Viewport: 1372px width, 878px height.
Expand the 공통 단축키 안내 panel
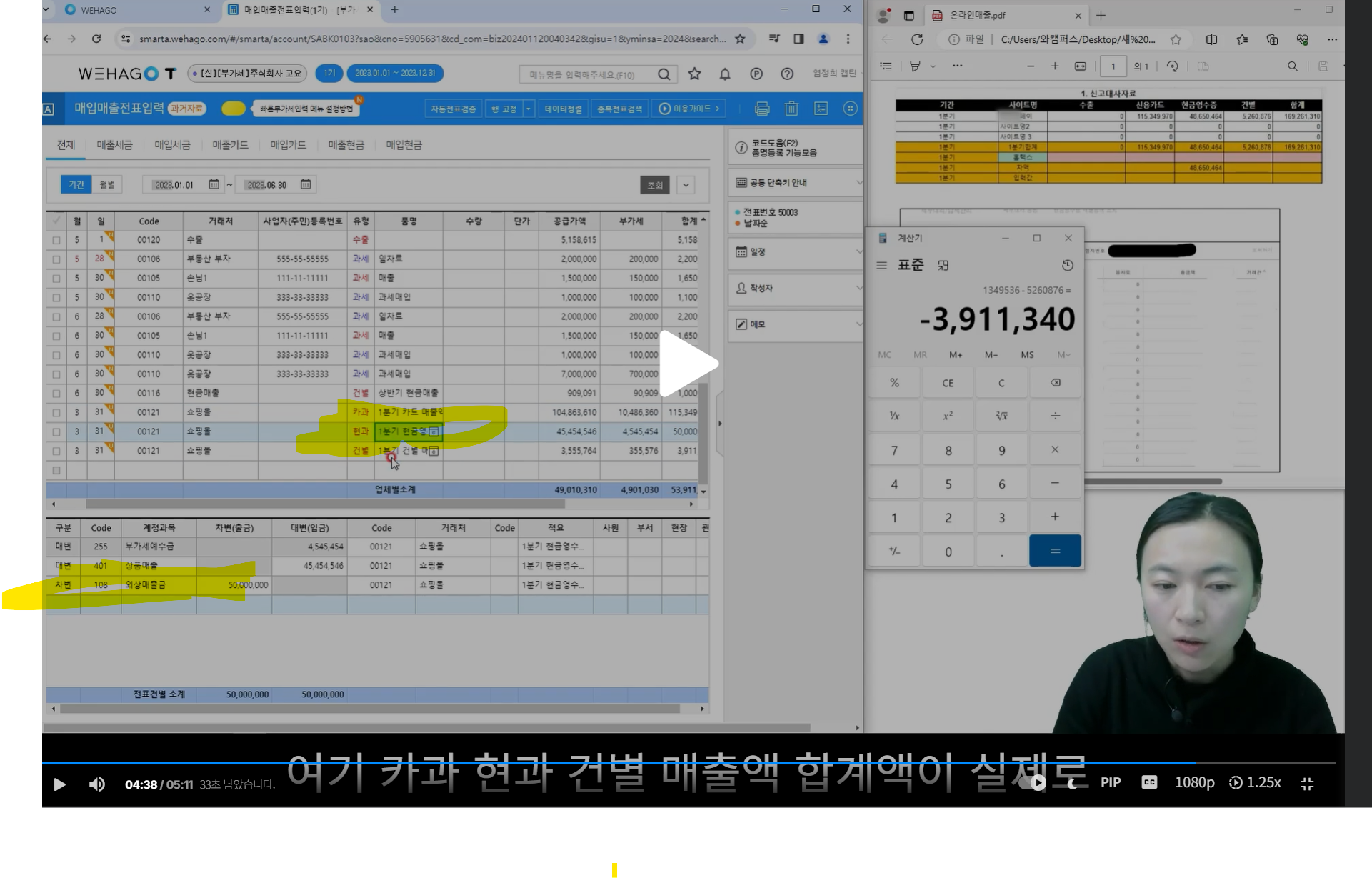click(858, 183)
